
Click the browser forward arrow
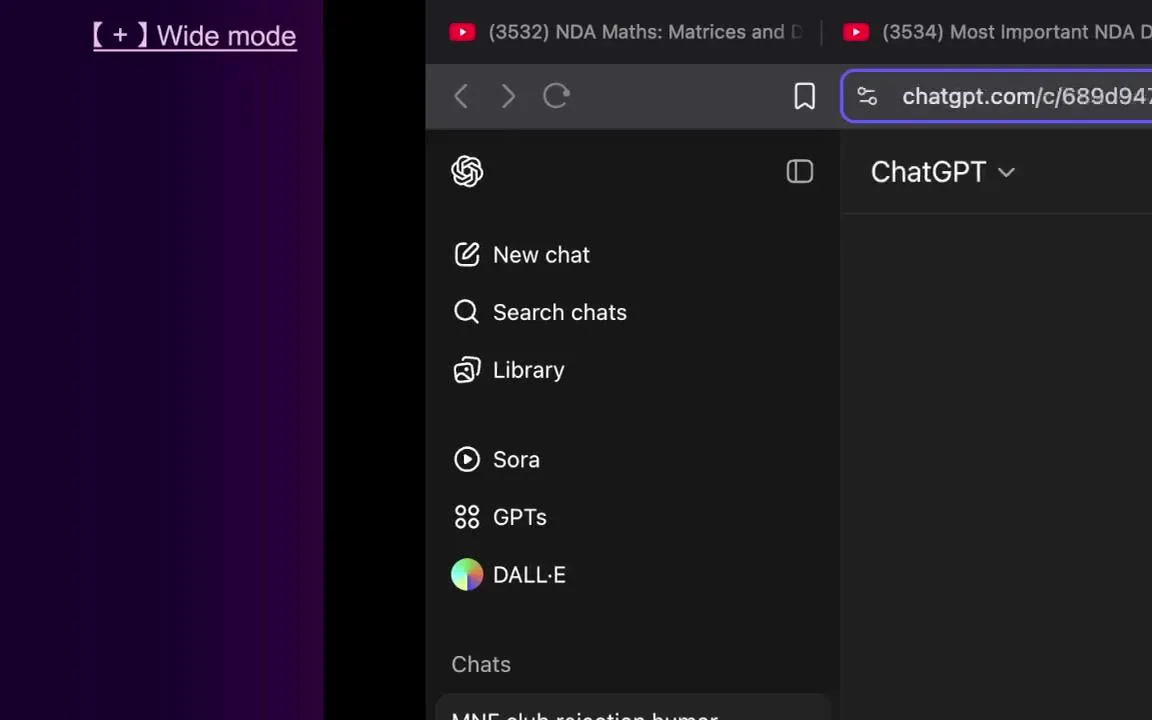tap(508, 96)
